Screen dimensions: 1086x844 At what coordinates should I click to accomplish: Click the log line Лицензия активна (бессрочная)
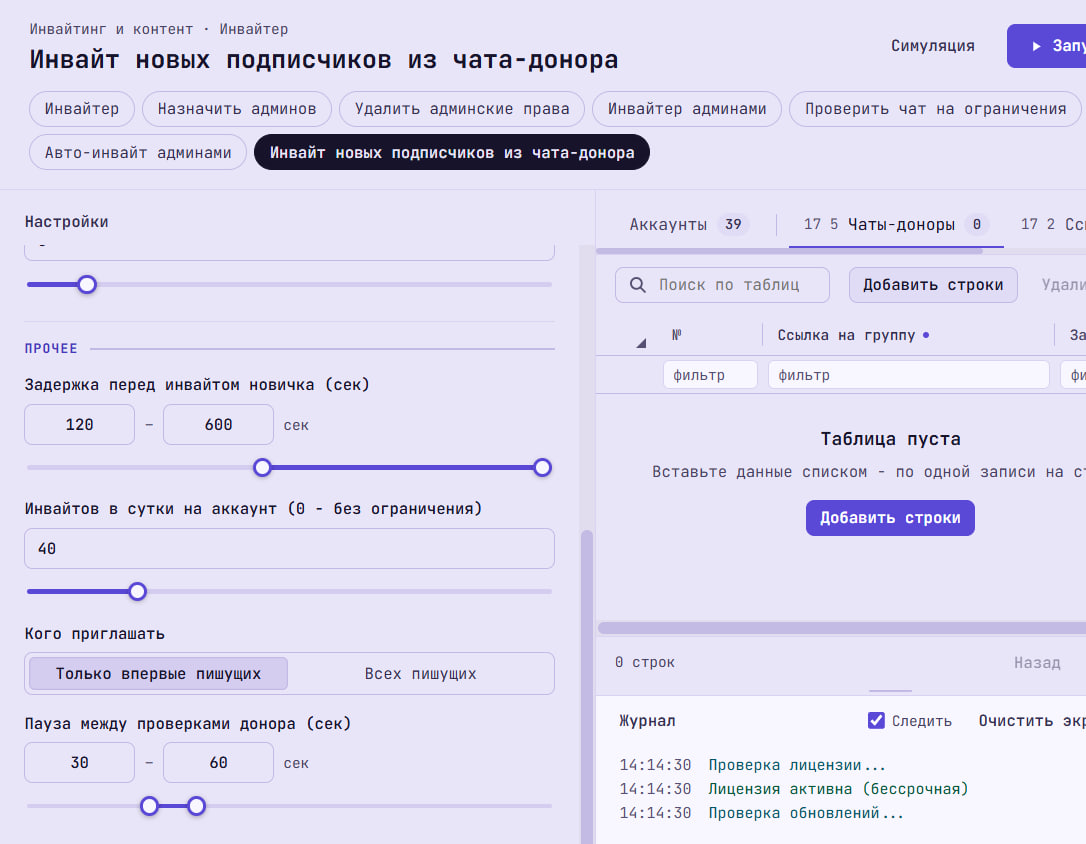(838, 789)
